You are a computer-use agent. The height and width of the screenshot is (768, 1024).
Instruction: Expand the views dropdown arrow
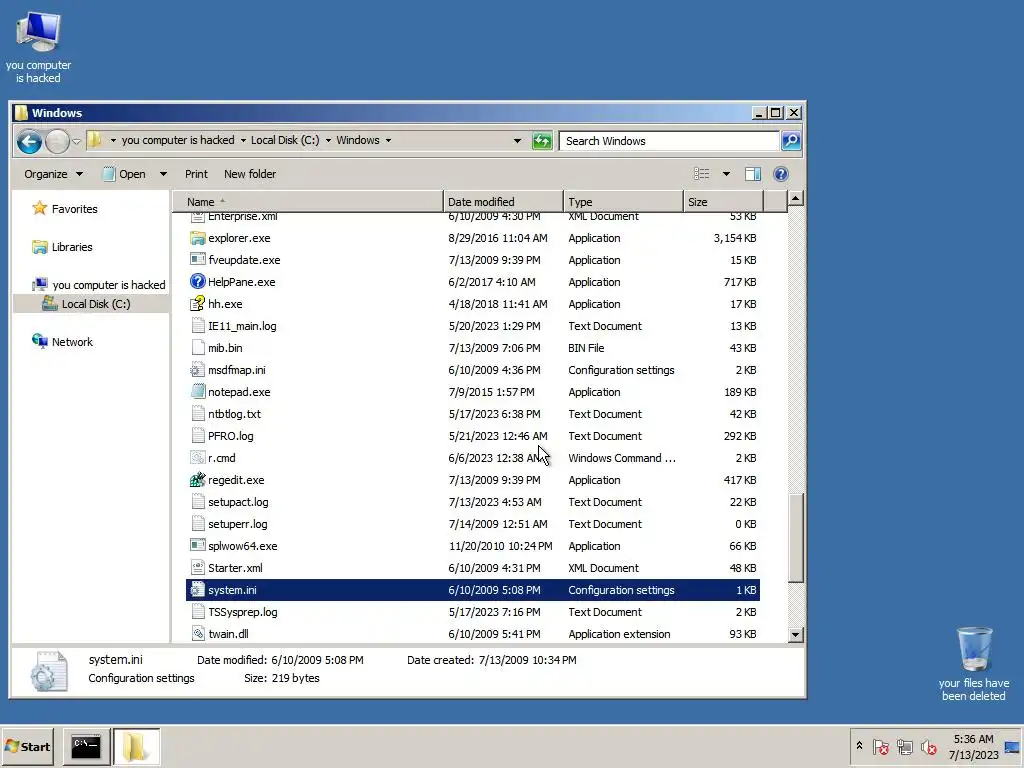[726, 174]
